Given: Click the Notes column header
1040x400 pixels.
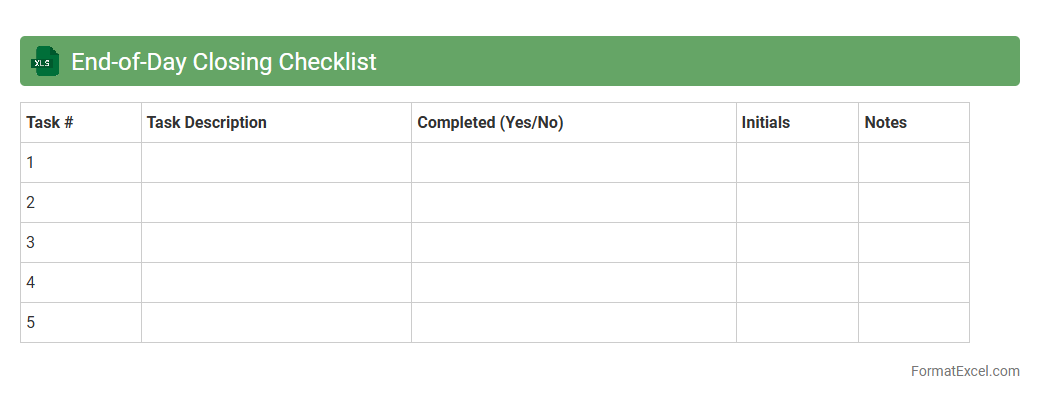Looking at the screenshot, I should pos(886,123).
